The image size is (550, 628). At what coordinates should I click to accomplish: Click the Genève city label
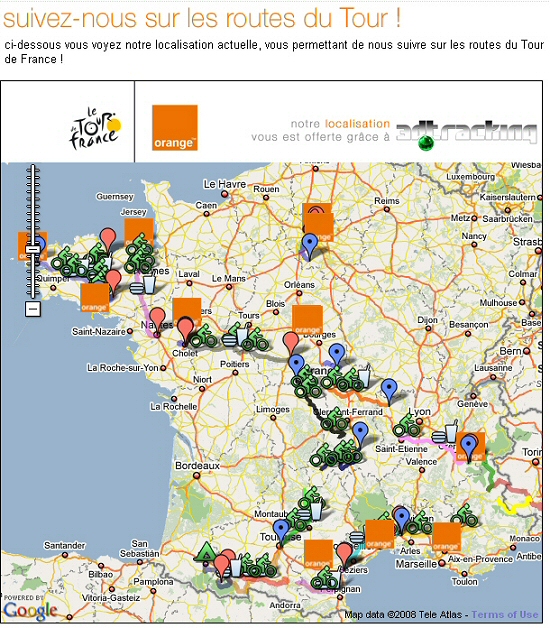click(472, 404)
